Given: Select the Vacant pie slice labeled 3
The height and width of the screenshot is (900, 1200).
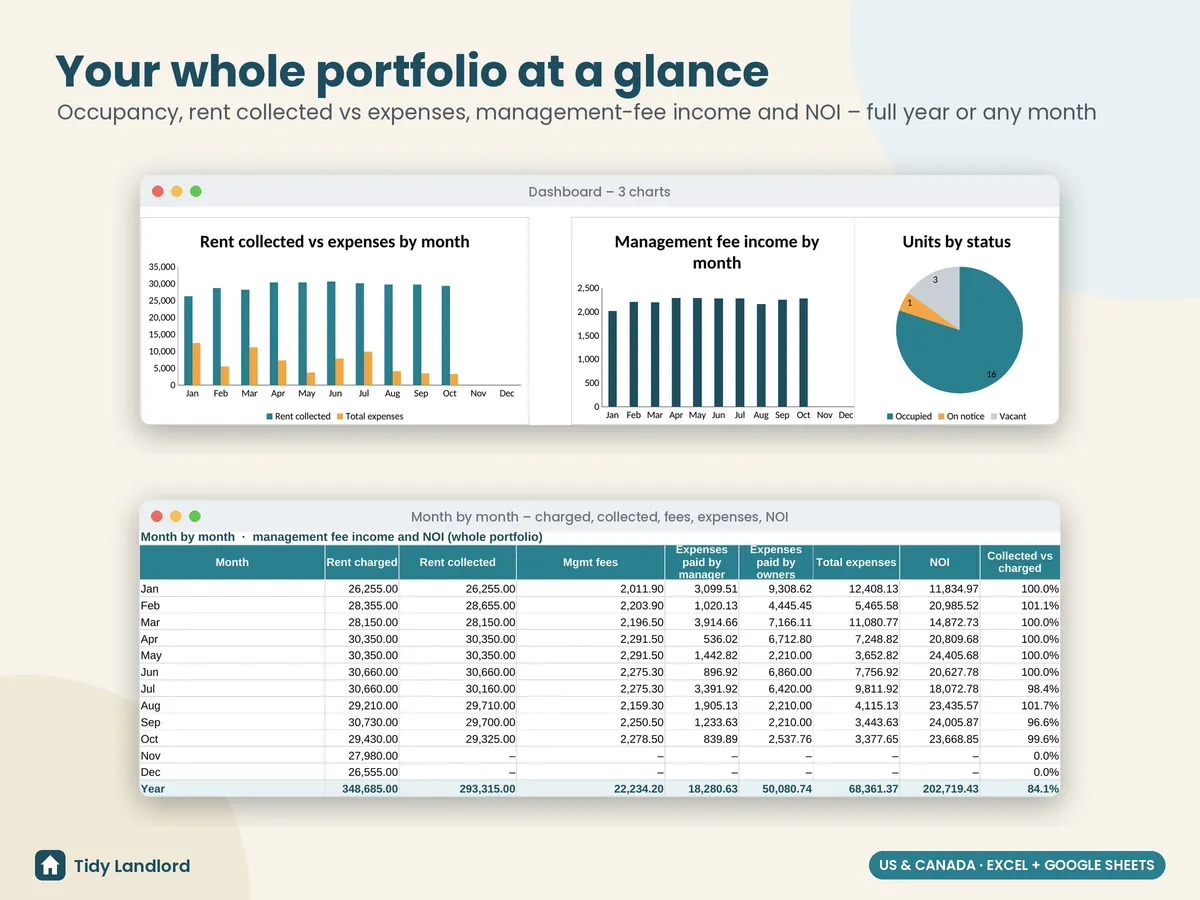Looking at the screenshot, I should coord(940,292).
